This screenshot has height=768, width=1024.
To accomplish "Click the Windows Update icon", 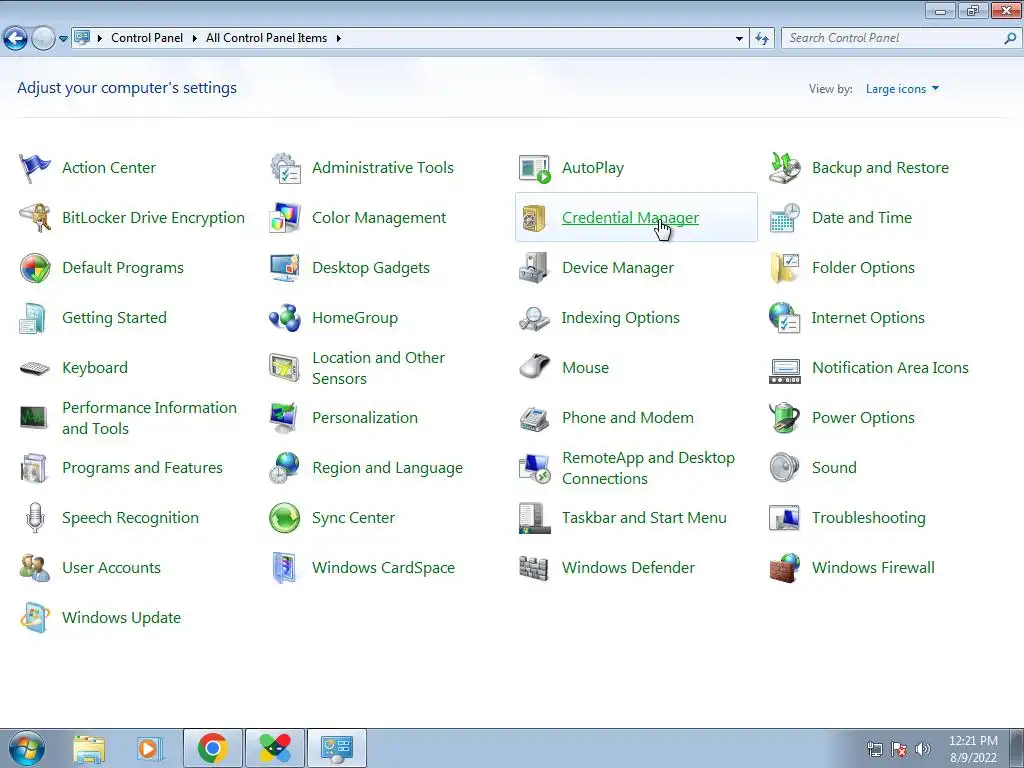I will coord(35,618).
